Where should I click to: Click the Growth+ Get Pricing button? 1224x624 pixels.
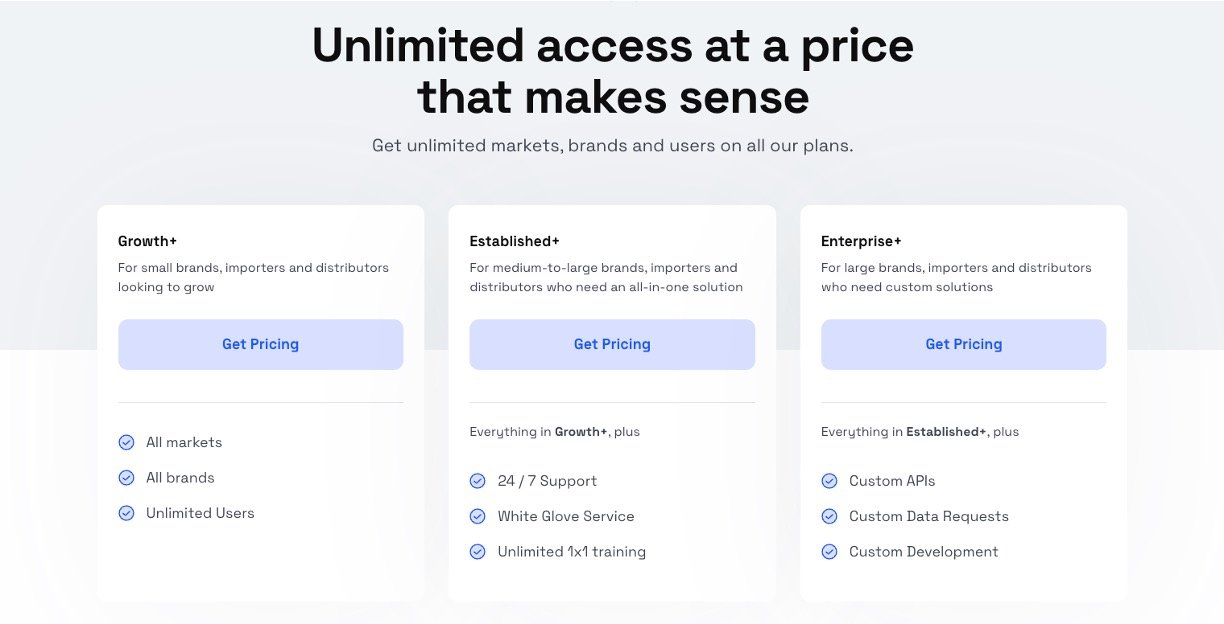click(x=260, y=344)
